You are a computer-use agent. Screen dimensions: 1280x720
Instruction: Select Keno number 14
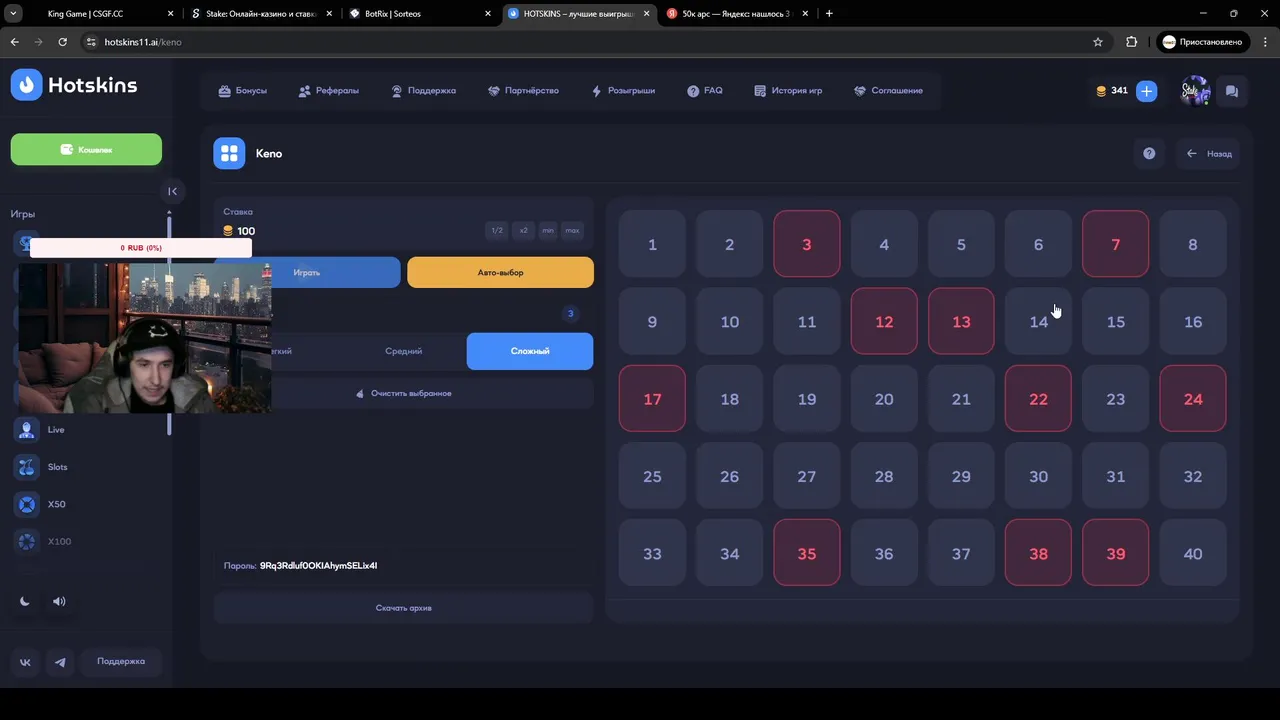click(1038, 321)
